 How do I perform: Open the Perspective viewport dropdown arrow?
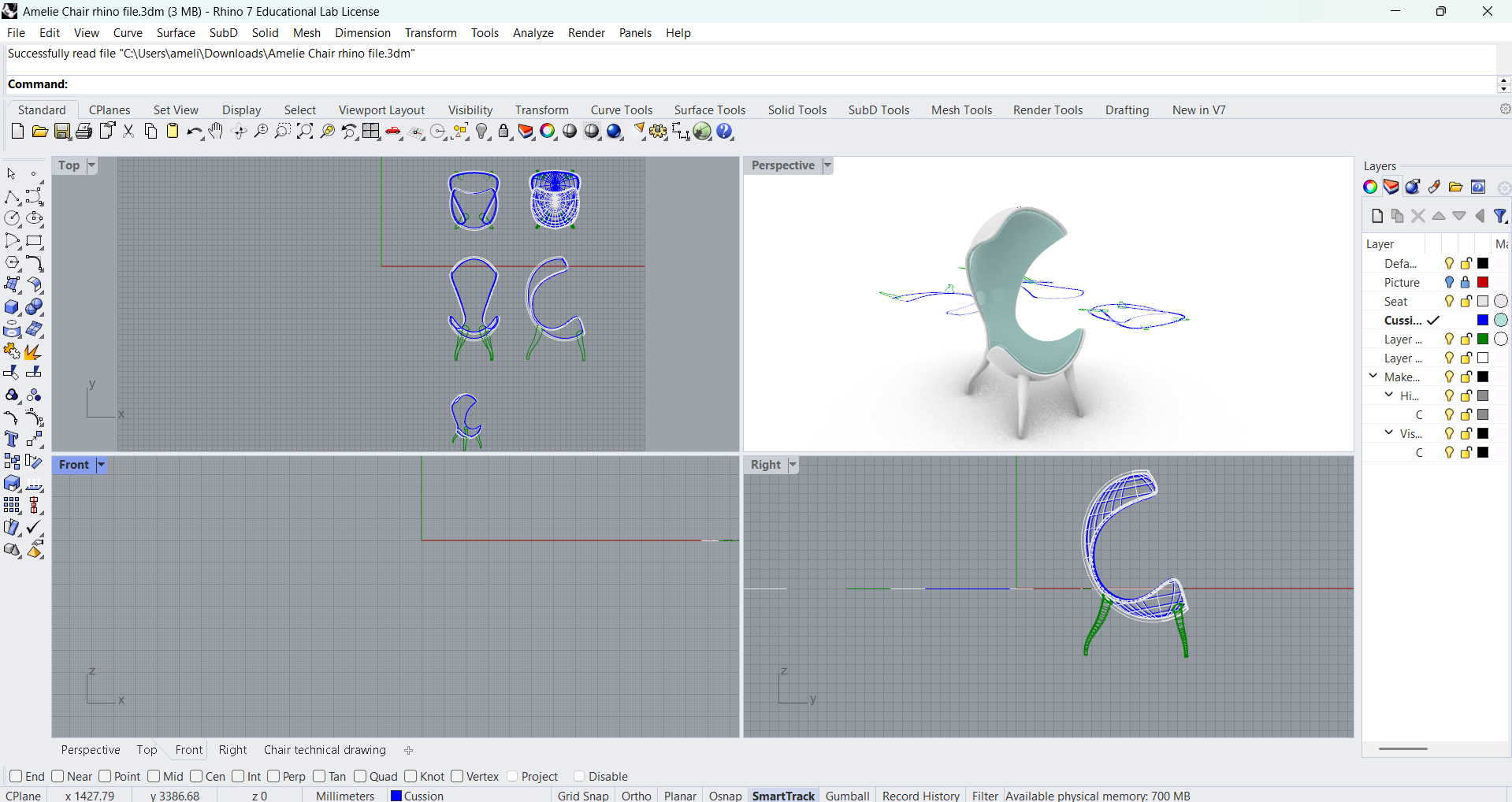827,165
